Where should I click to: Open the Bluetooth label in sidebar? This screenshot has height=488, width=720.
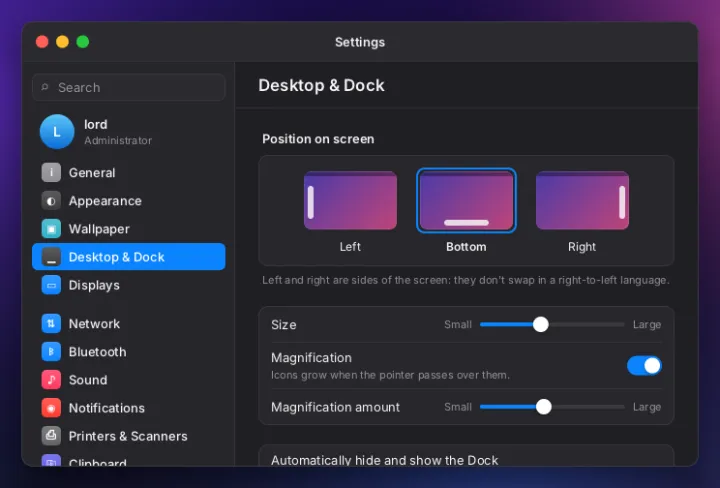(x=97, y=352)
